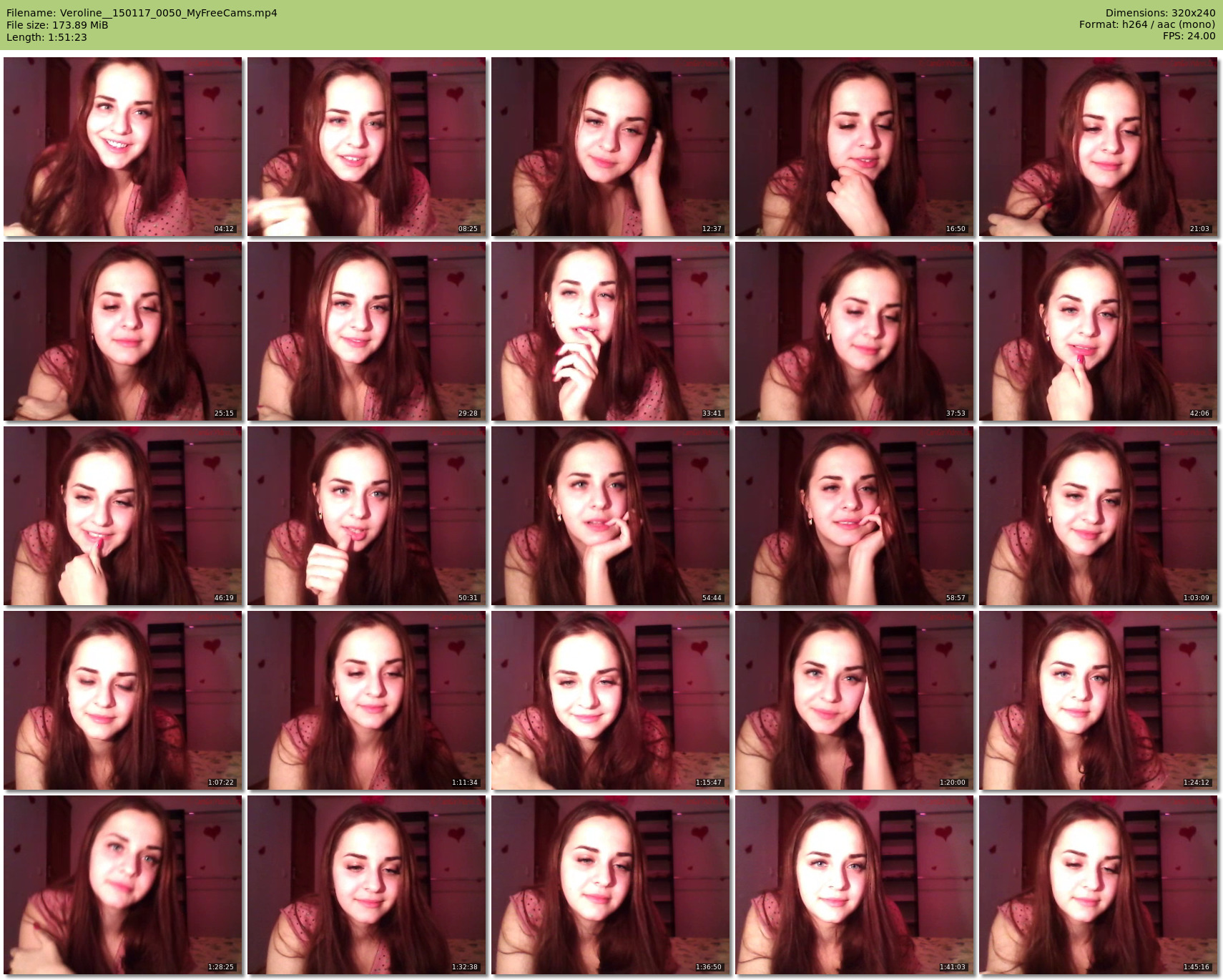Select the frame at 54:44

click(x=610, y=516)
